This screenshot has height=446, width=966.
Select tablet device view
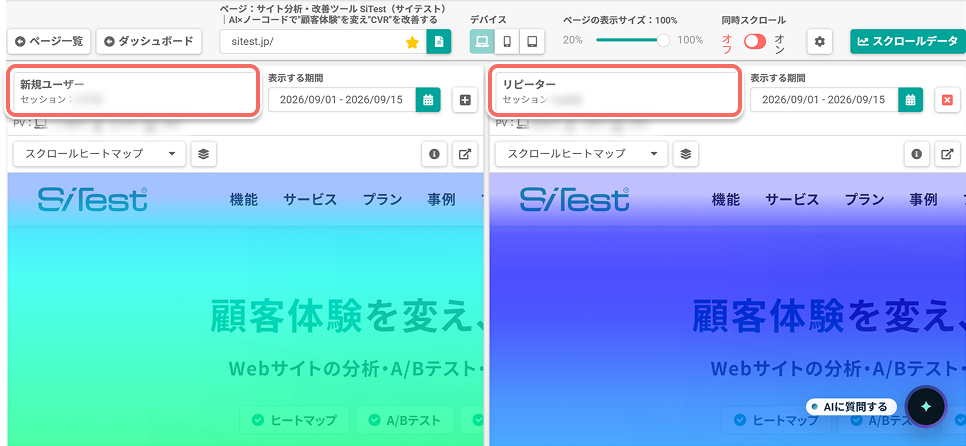tap(532, 41)
